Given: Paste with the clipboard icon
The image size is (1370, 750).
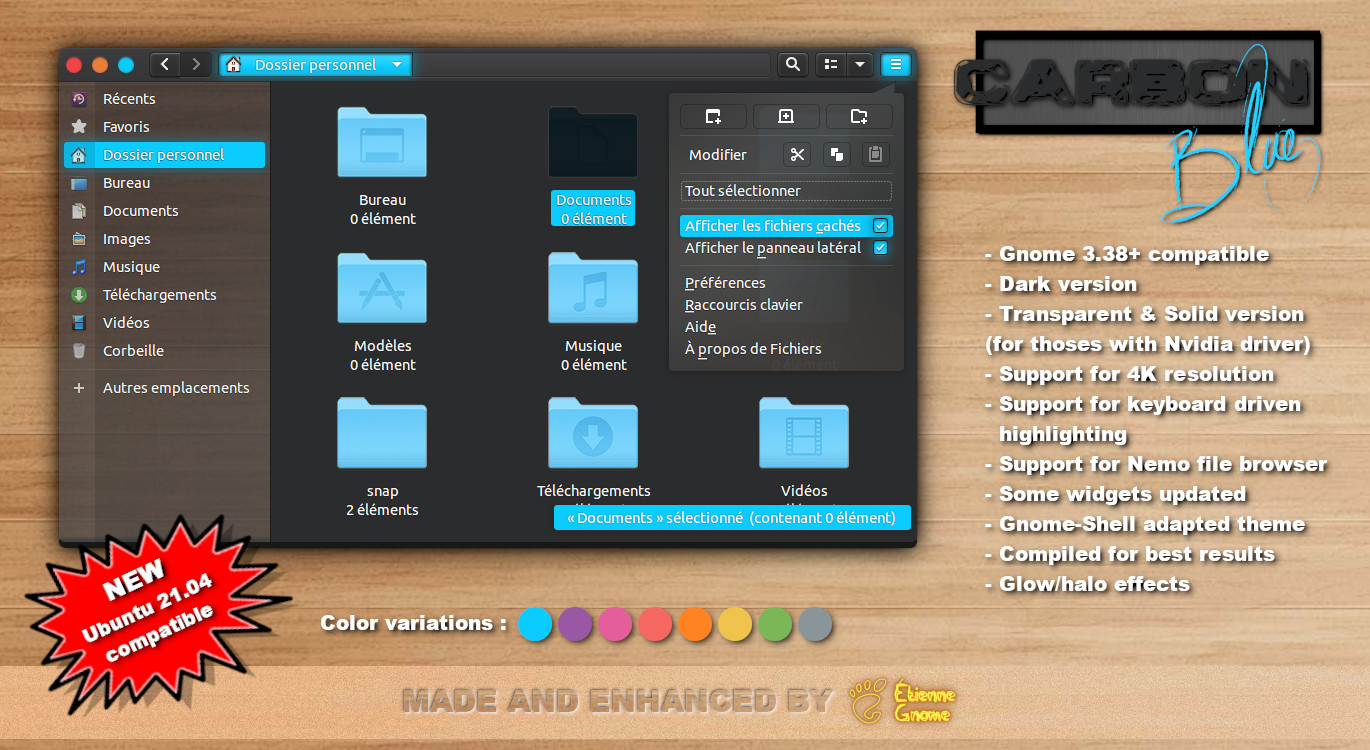Looking at the screenshot, I should (875, 154).
